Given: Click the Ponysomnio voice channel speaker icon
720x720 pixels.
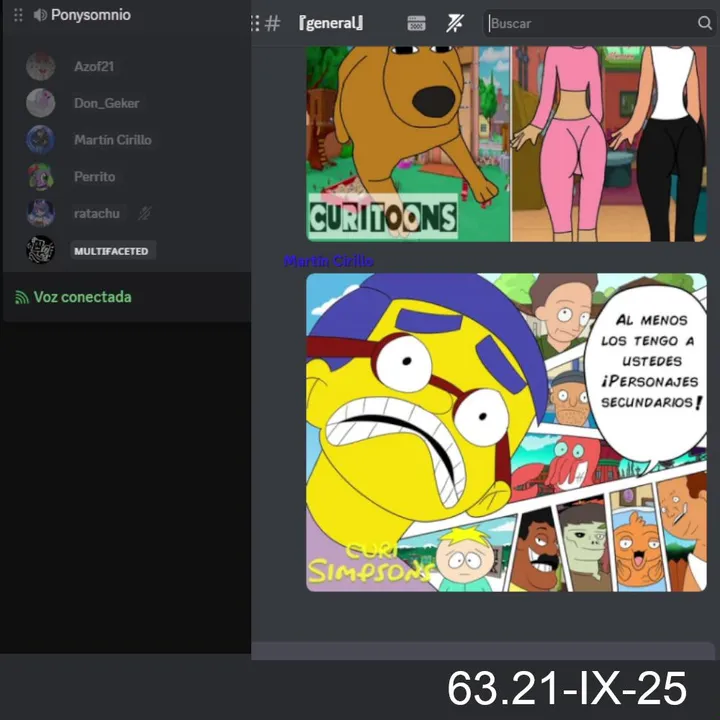Looking at the screenshot, I should (40, 15).
